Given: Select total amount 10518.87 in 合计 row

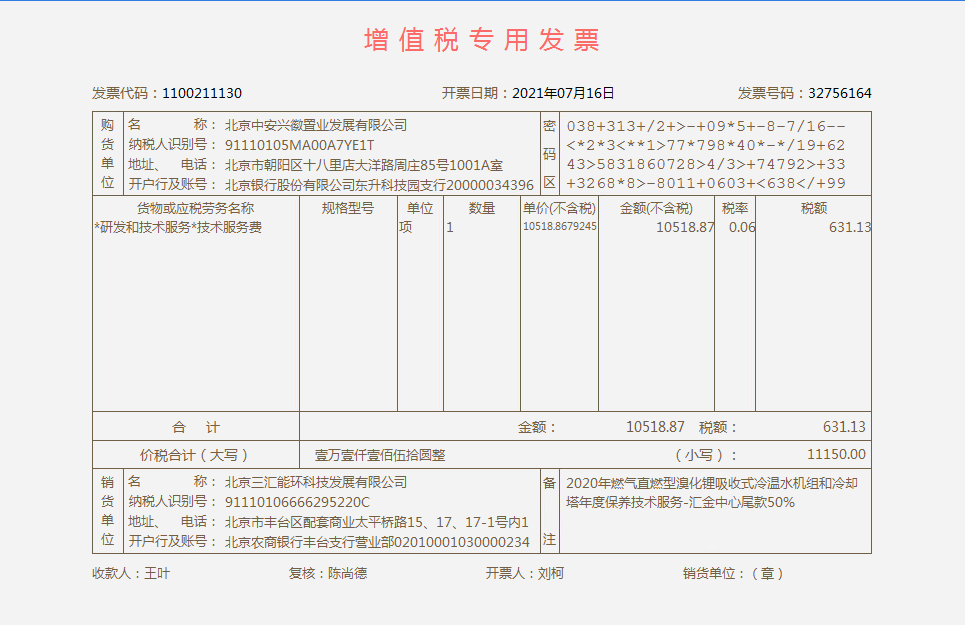Looking at the screenshot, I should point(655,427).
